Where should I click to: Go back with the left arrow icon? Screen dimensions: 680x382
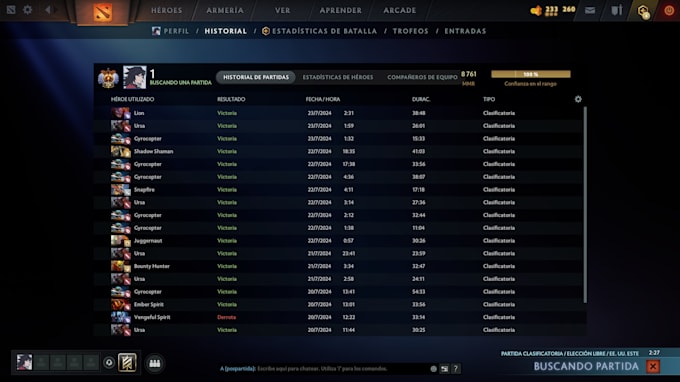[48, 10]
